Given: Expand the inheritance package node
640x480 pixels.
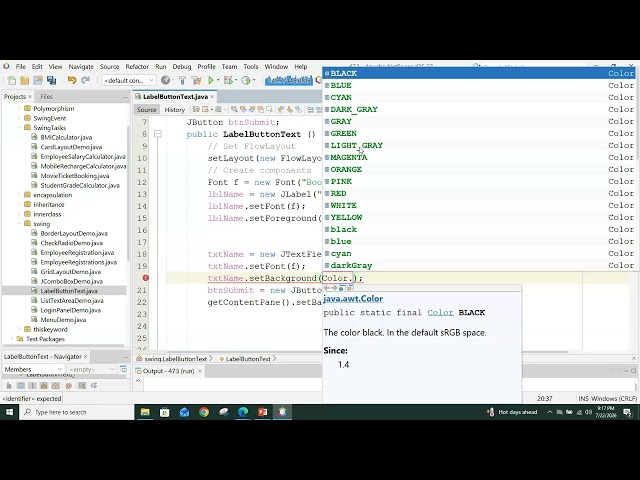Looking at the screenshot, I should (19, 204).
